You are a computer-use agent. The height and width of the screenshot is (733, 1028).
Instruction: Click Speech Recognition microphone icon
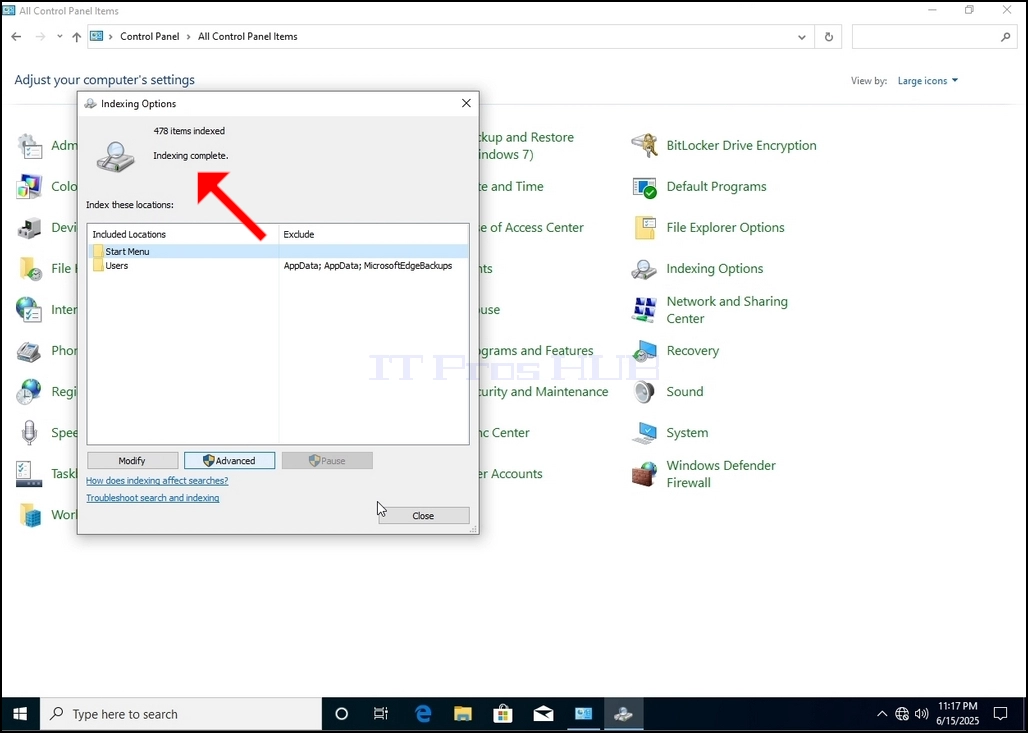click(30, 433)
